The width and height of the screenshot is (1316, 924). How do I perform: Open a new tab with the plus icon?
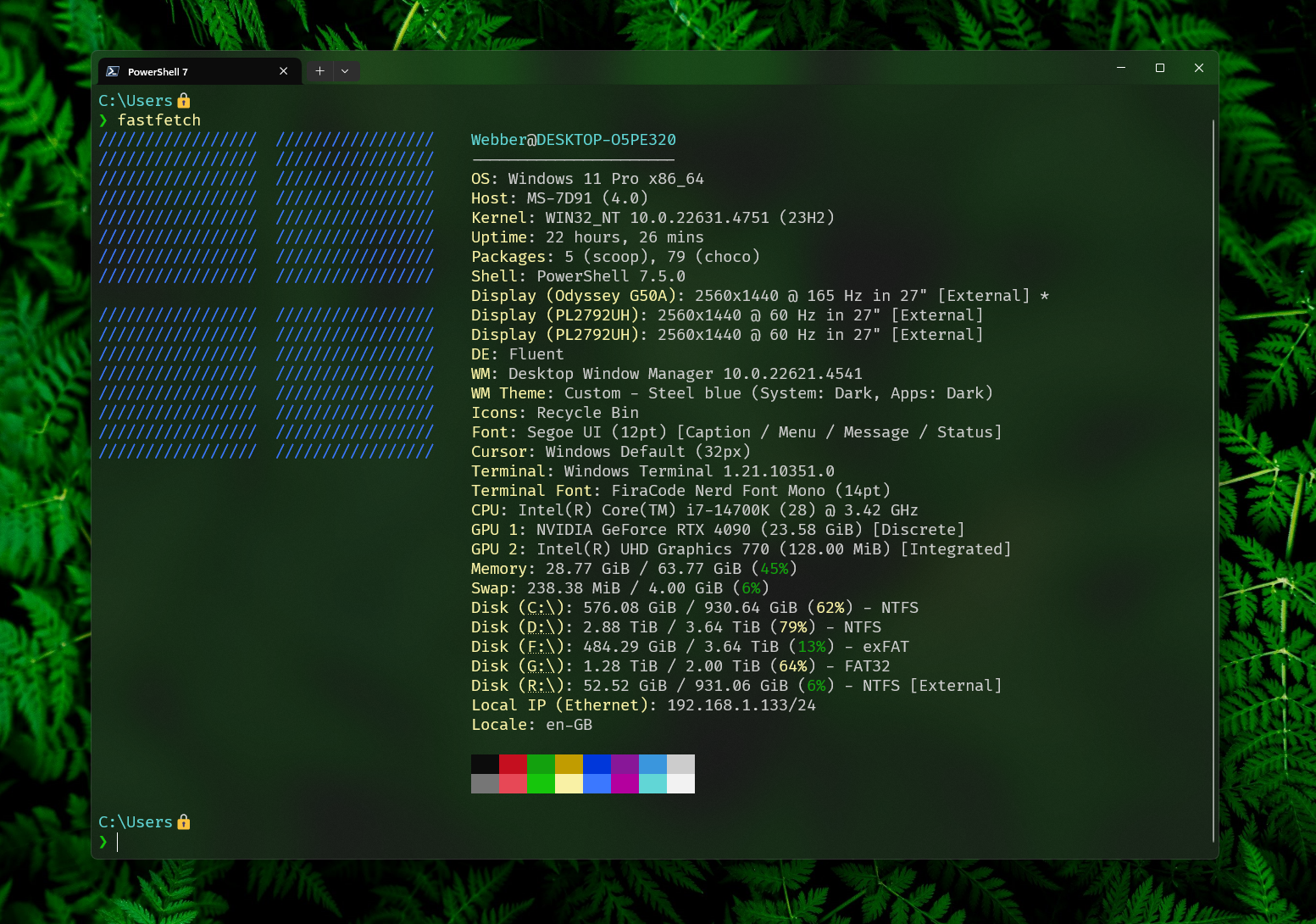(319, 71)
